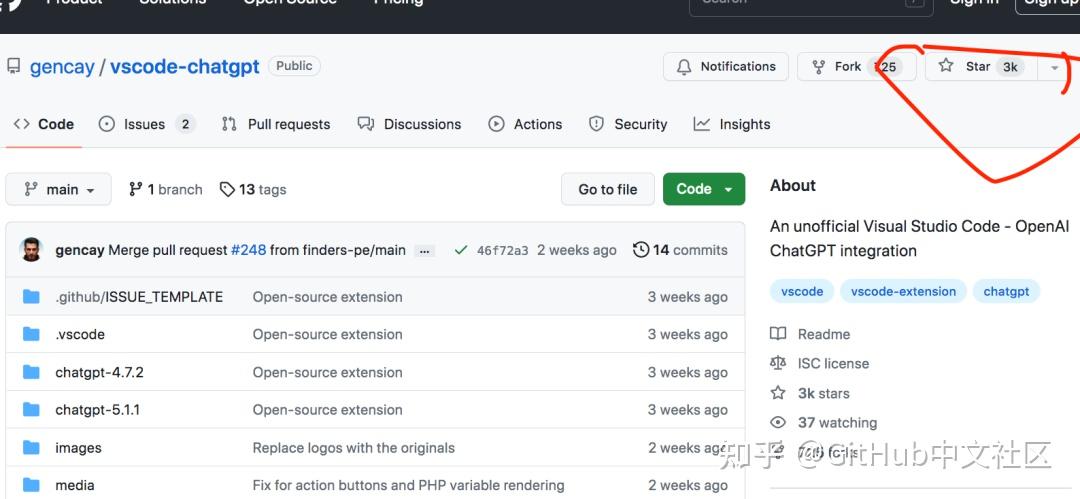Expand commit message ellipsis button
Screen dimensions: 1080x499
(424, 251)
